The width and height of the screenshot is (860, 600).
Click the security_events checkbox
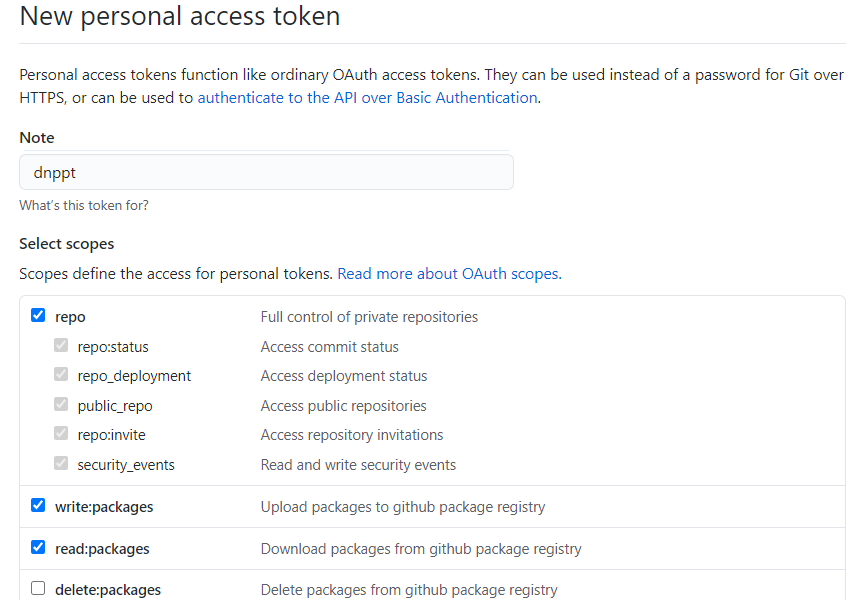61,463
